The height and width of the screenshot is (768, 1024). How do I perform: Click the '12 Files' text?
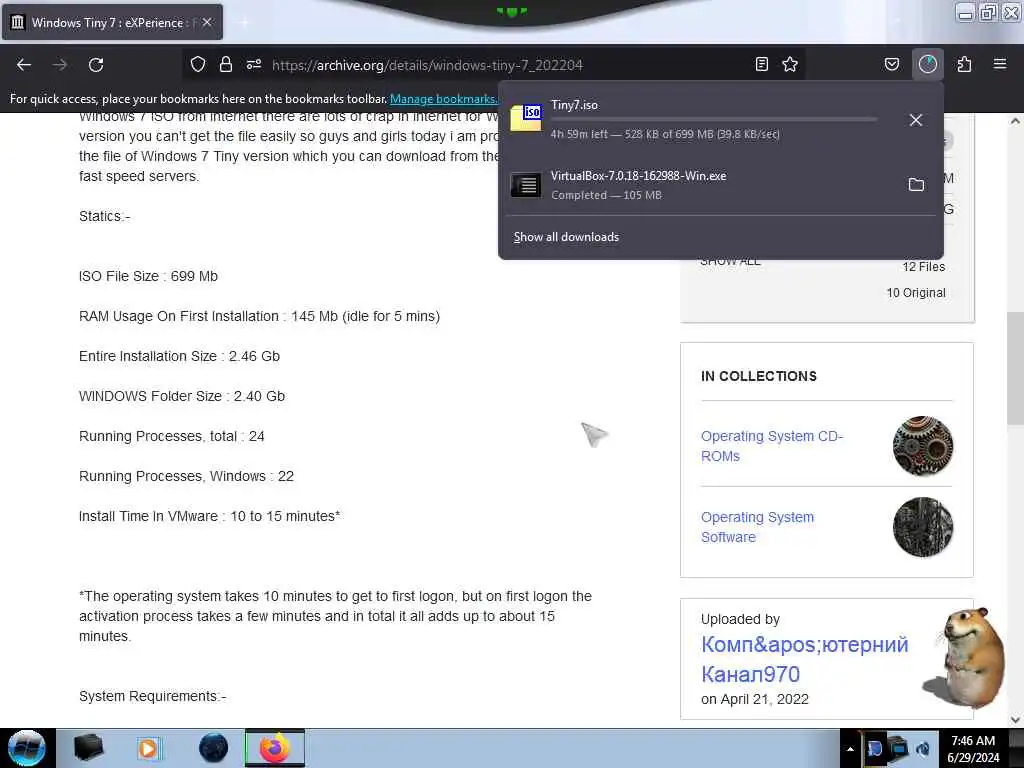coord(923,266)
